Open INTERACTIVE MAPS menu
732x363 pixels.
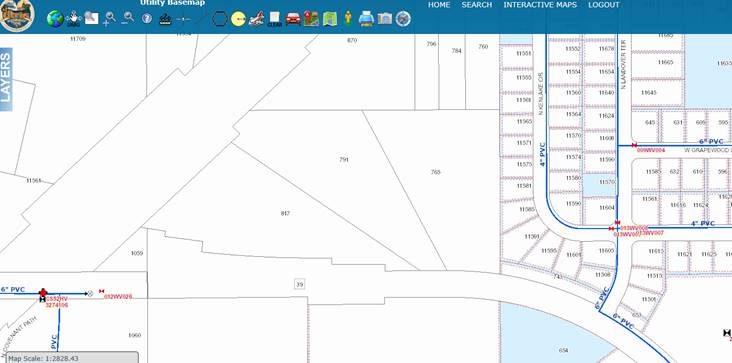540,5
